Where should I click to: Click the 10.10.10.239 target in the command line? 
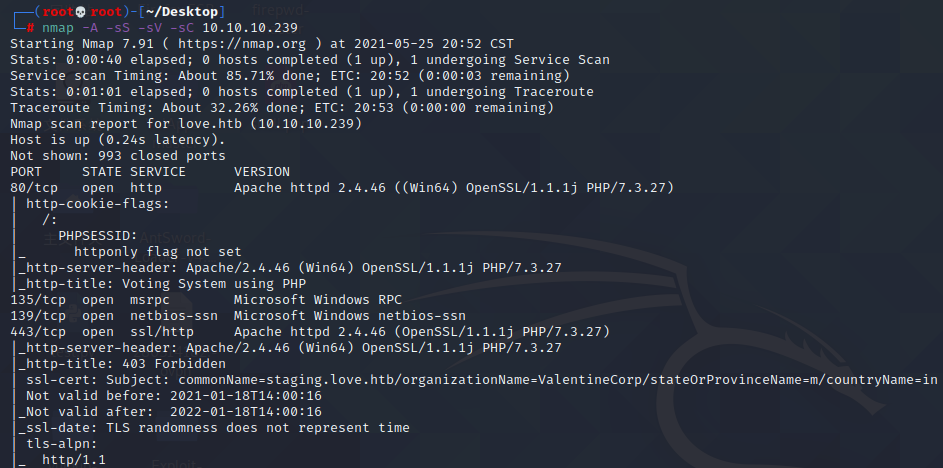250,28
